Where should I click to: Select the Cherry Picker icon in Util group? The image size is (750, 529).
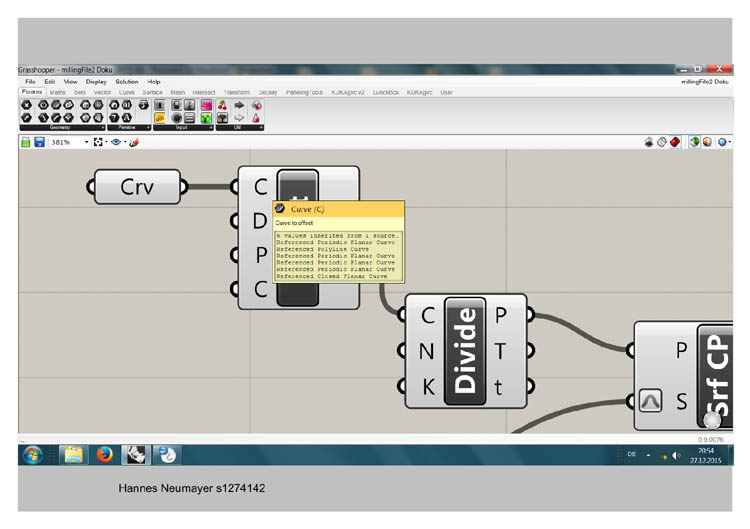222,105
